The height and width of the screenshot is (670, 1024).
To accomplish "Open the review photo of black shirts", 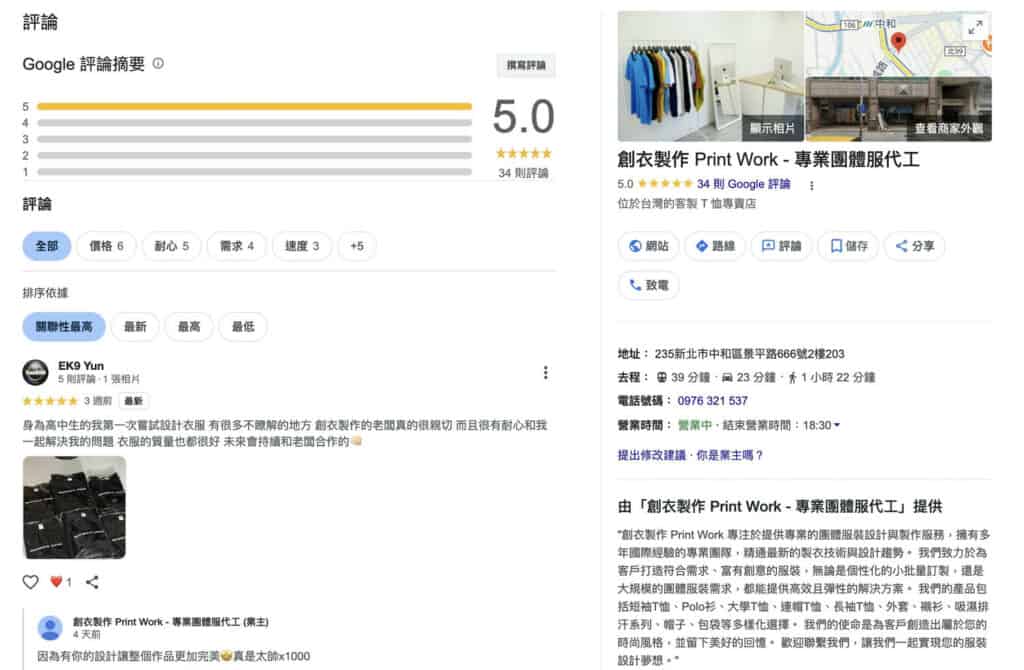I will pyautogui.click(x=74, y=508).
